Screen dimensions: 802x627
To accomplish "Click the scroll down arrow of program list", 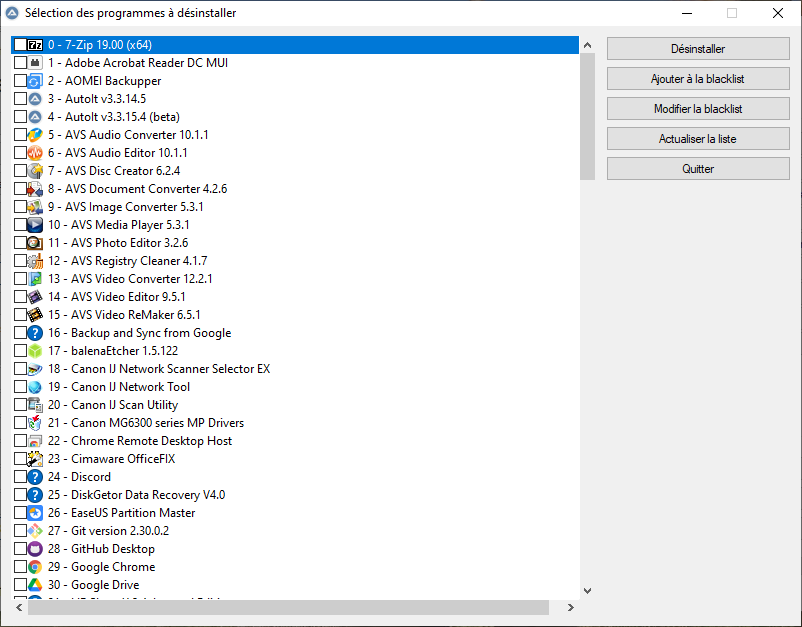I will click(587, 591).
